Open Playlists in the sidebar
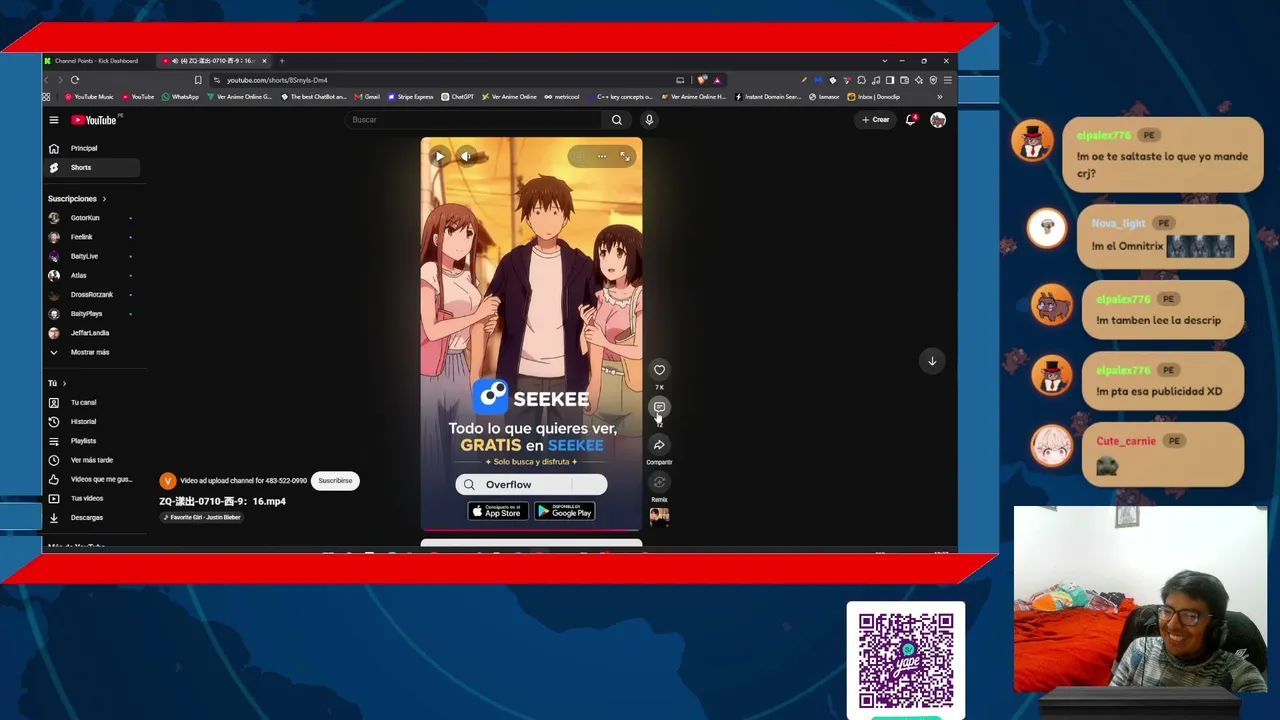Screen dimensions: 1280x720 click(x=91, y=441)
